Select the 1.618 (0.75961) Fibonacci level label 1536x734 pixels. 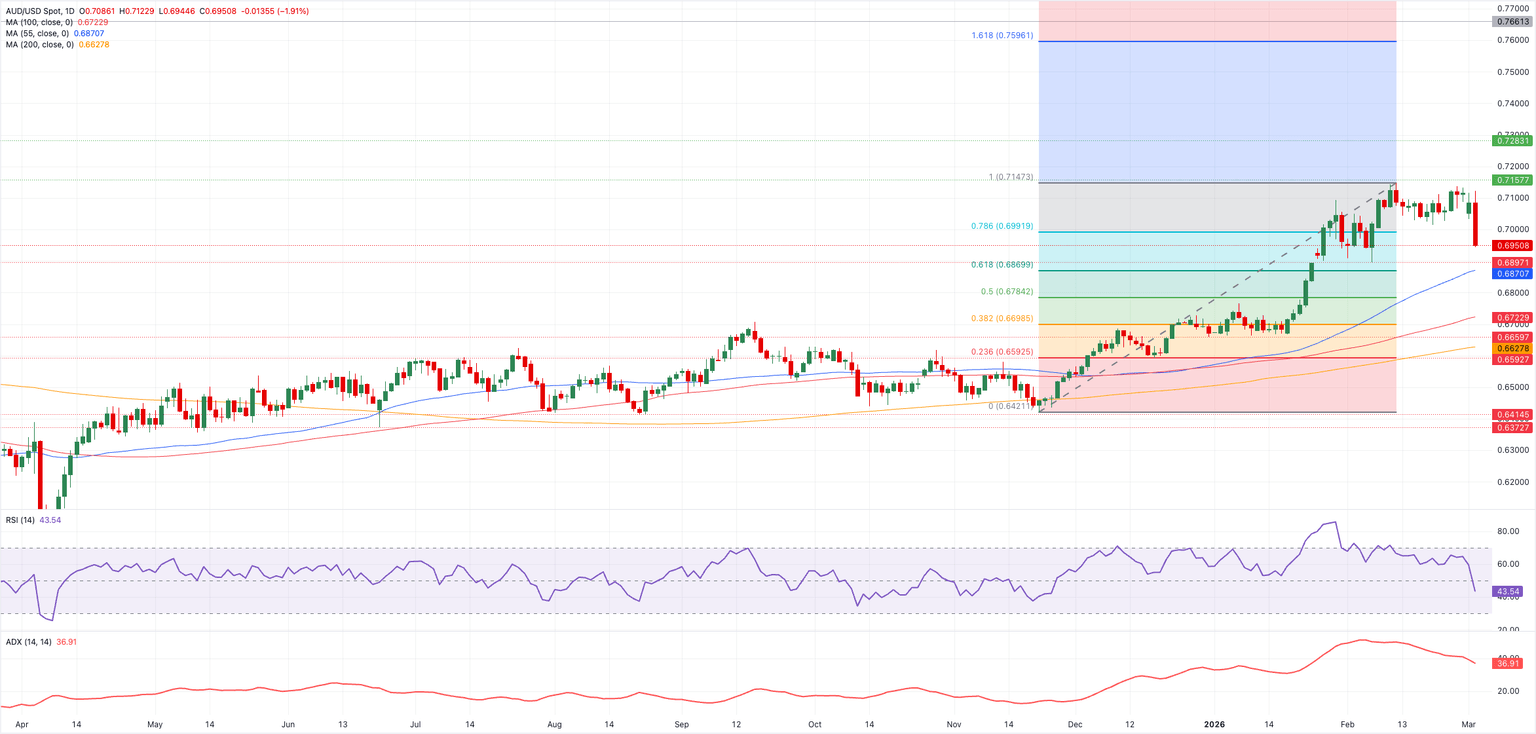click(x=1000, y=35)
